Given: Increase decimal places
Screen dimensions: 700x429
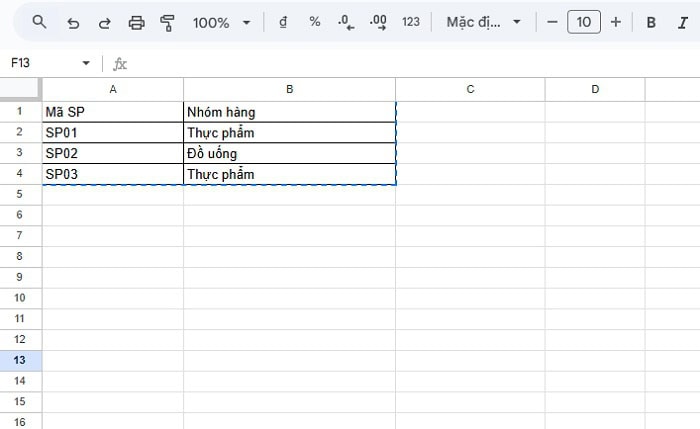Looking at the screenshot, I should (x=378, y=22).
